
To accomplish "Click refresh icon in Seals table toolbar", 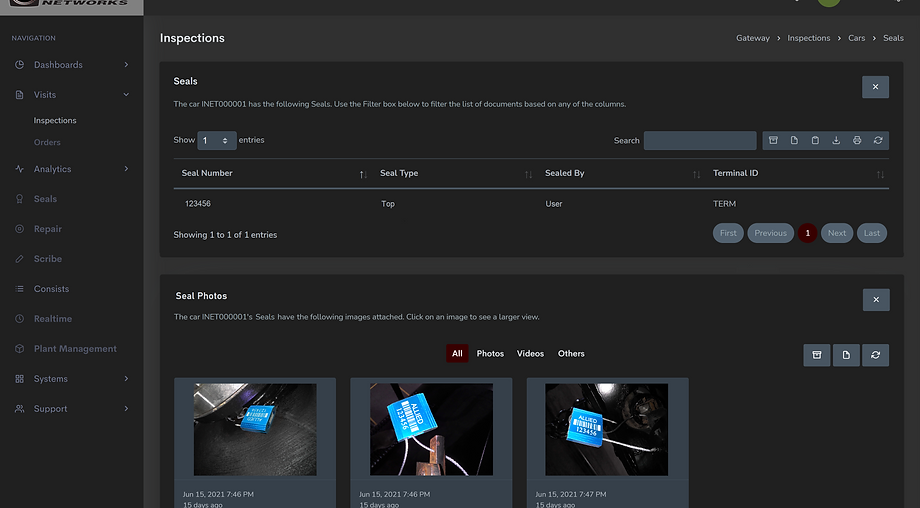I will pyautogui.click(x=878, y=140).
